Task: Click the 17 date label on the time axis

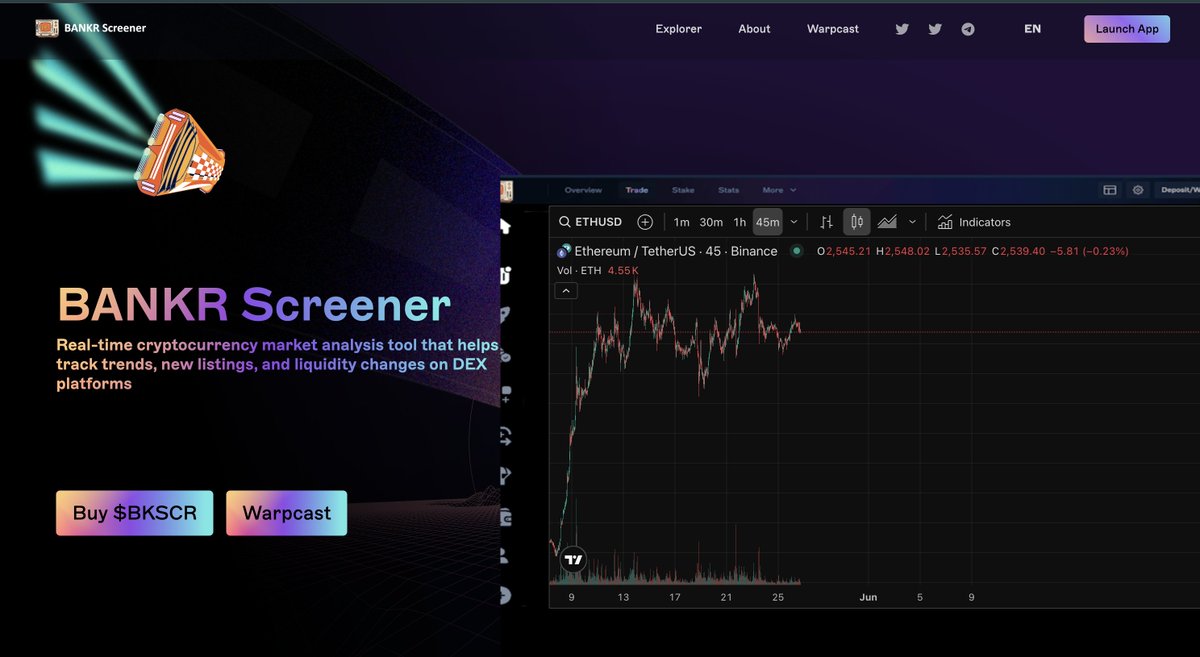Action: (x=675, y=597)
